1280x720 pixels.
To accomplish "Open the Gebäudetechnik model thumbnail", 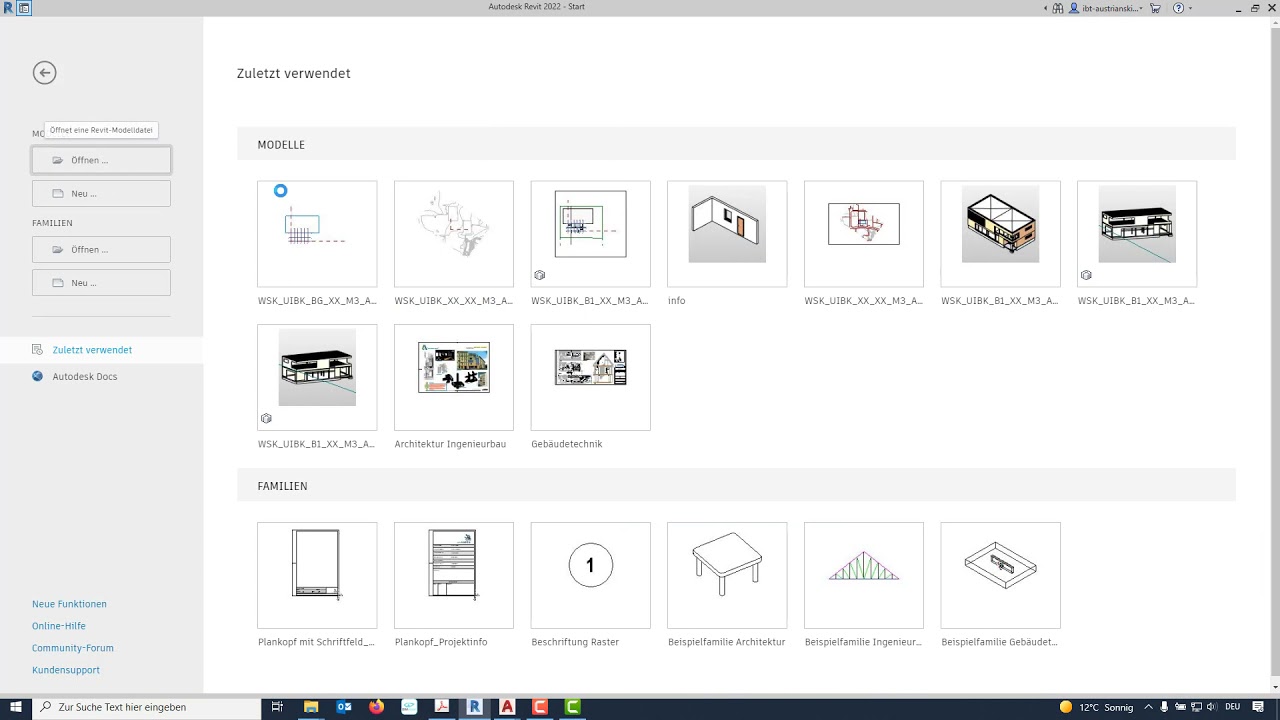I will point(591,377).
